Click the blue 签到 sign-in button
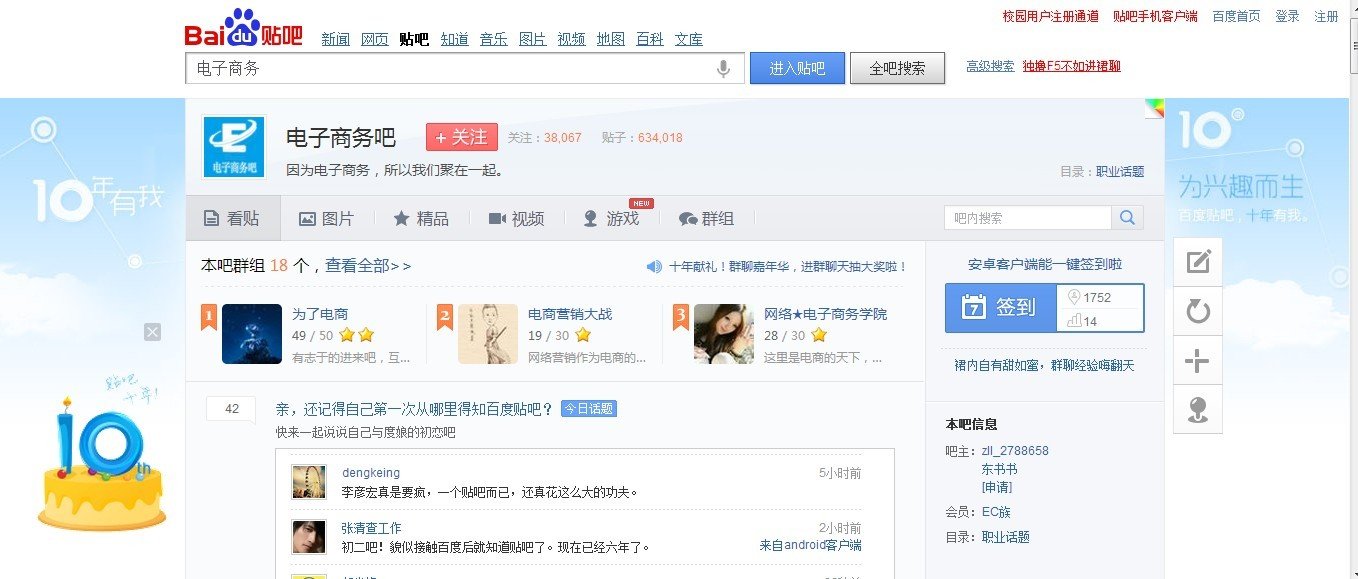This screenshot has height=579, width=1358. 1000,307
